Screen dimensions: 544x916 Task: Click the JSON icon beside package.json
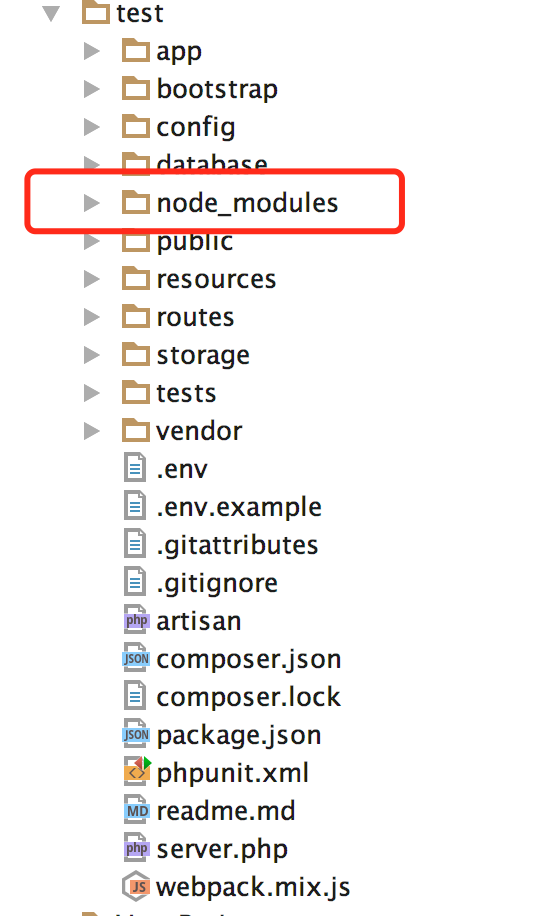pos(136,734)
